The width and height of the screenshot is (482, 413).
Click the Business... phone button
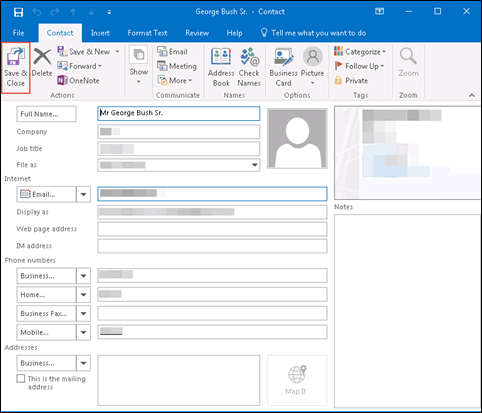46,276
